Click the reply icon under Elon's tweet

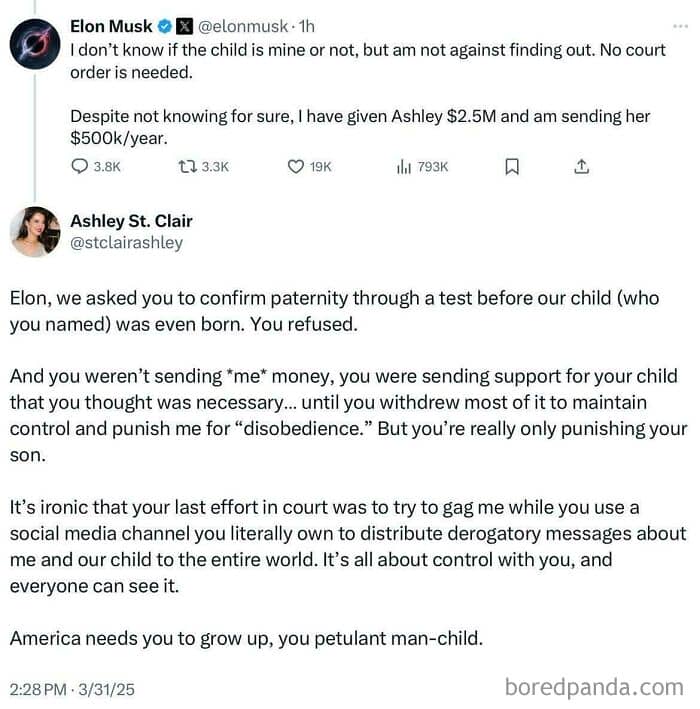click(81, 167)
